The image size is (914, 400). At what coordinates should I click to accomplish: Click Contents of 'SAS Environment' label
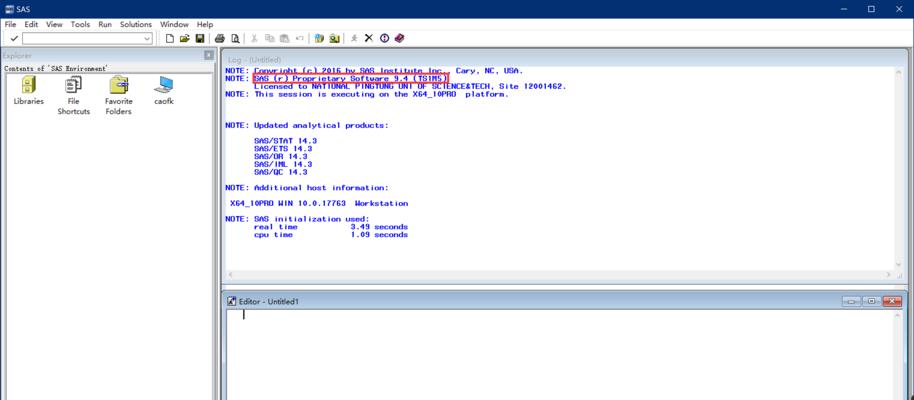[56, 68]
